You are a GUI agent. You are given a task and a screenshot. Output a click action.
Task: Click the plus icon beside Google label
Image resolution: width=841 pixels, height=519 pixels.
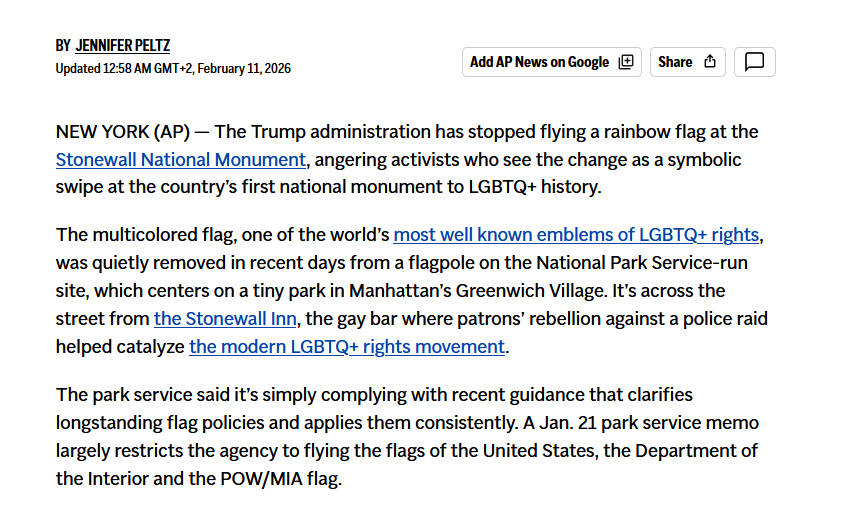click(626, 62)
